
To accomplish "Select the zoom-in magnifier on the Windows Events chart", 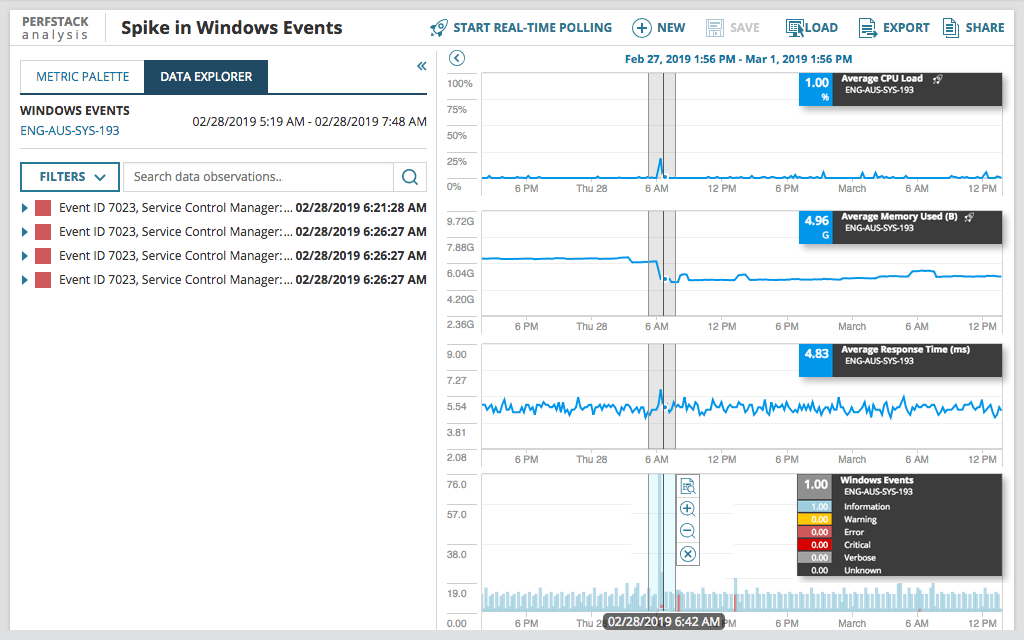I will point(687,508).
